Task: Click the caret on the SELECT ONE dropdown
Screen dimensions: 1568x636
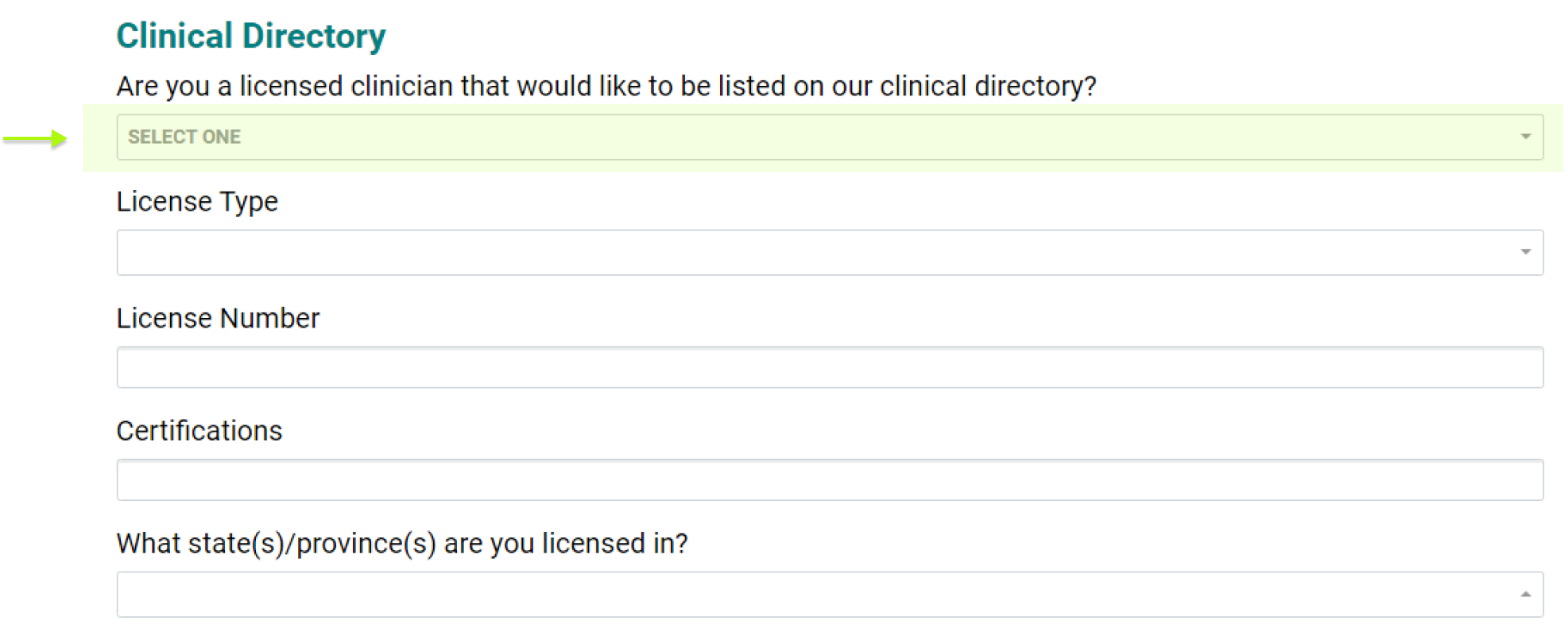Action: [1525, 137]
